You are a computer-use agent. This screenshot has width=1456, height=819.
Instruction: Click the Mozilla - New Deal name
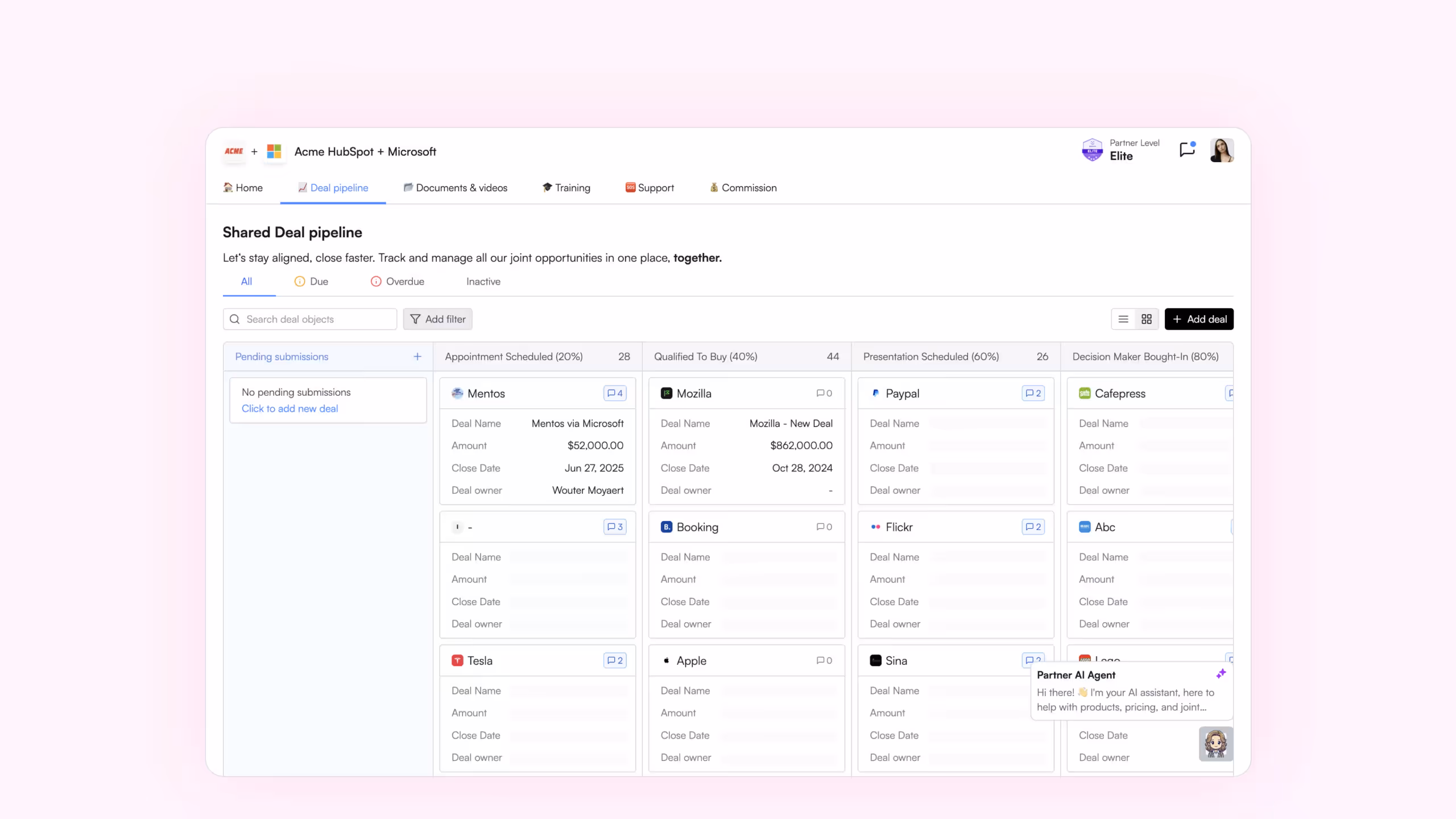pos(791,423)
